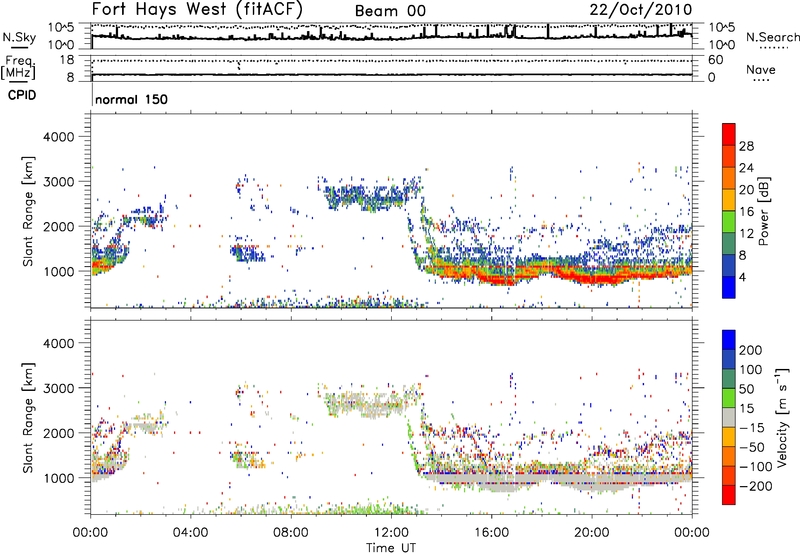This screenshot has width=800, height=554.
Task: Click the 'Fort Hays West (fitACF)' title text
Action: [x=197, y=9]
